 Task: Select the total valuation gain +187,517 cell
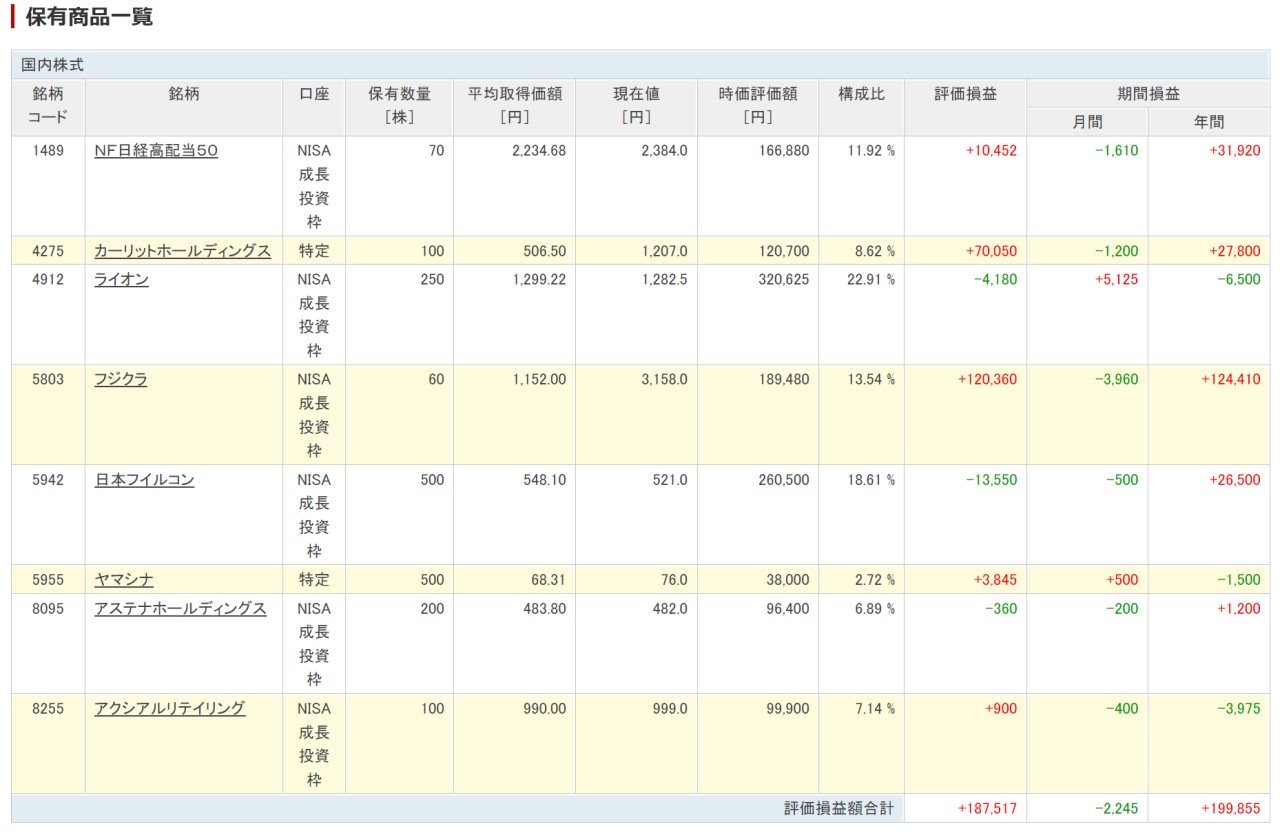coord(965,808)
